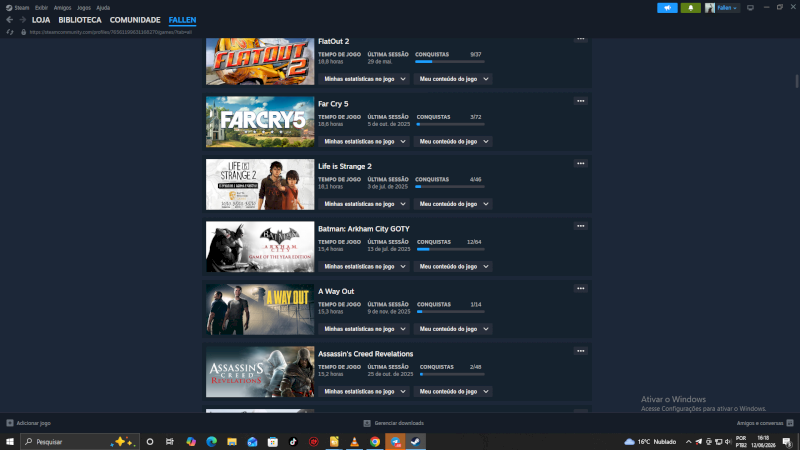Open the Life is Strange 2 title link
The image size is (800, 450).
(x=345, y=166)
